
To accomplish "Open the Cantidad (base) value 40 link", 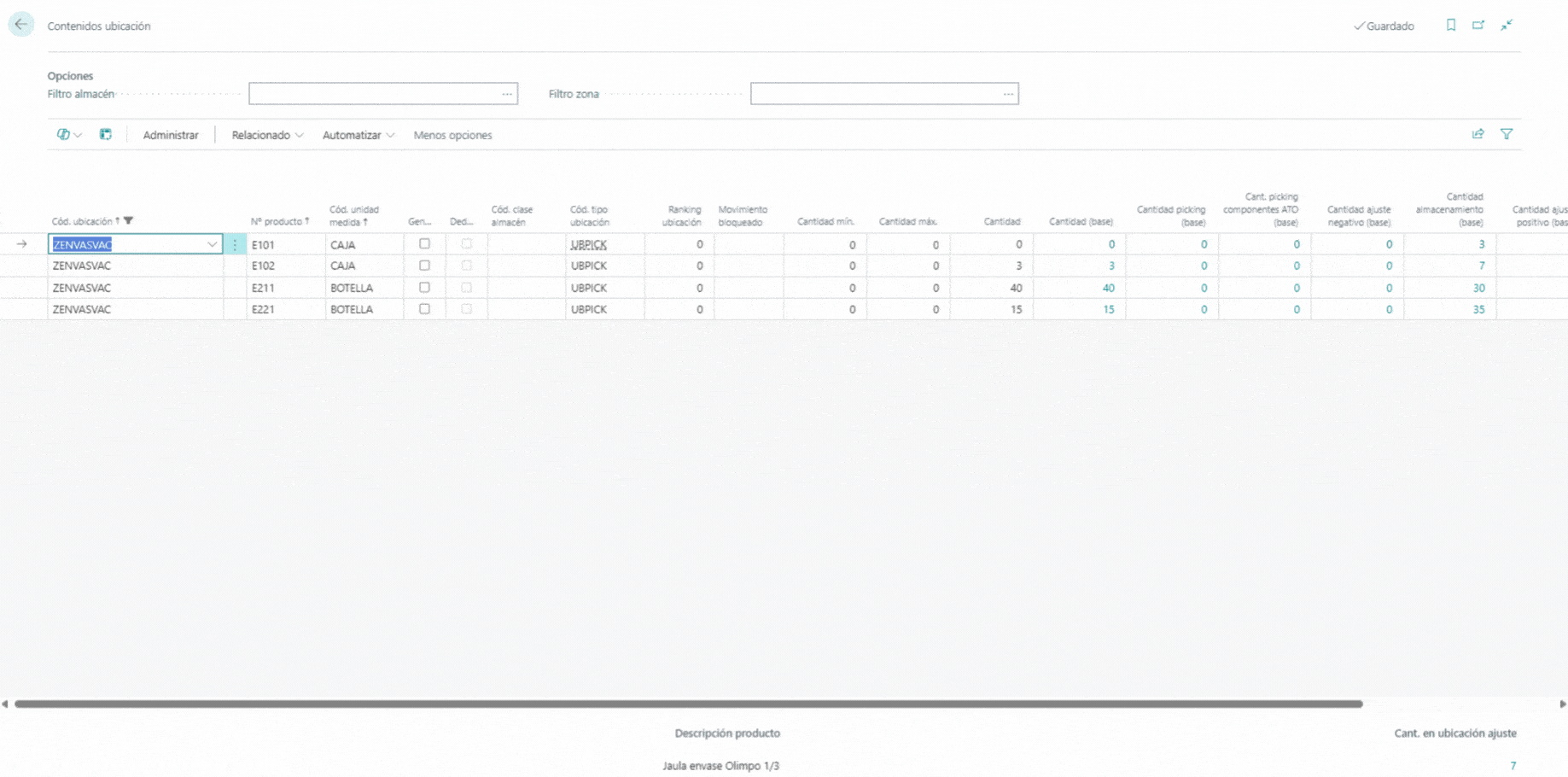I will [1107, 288].
